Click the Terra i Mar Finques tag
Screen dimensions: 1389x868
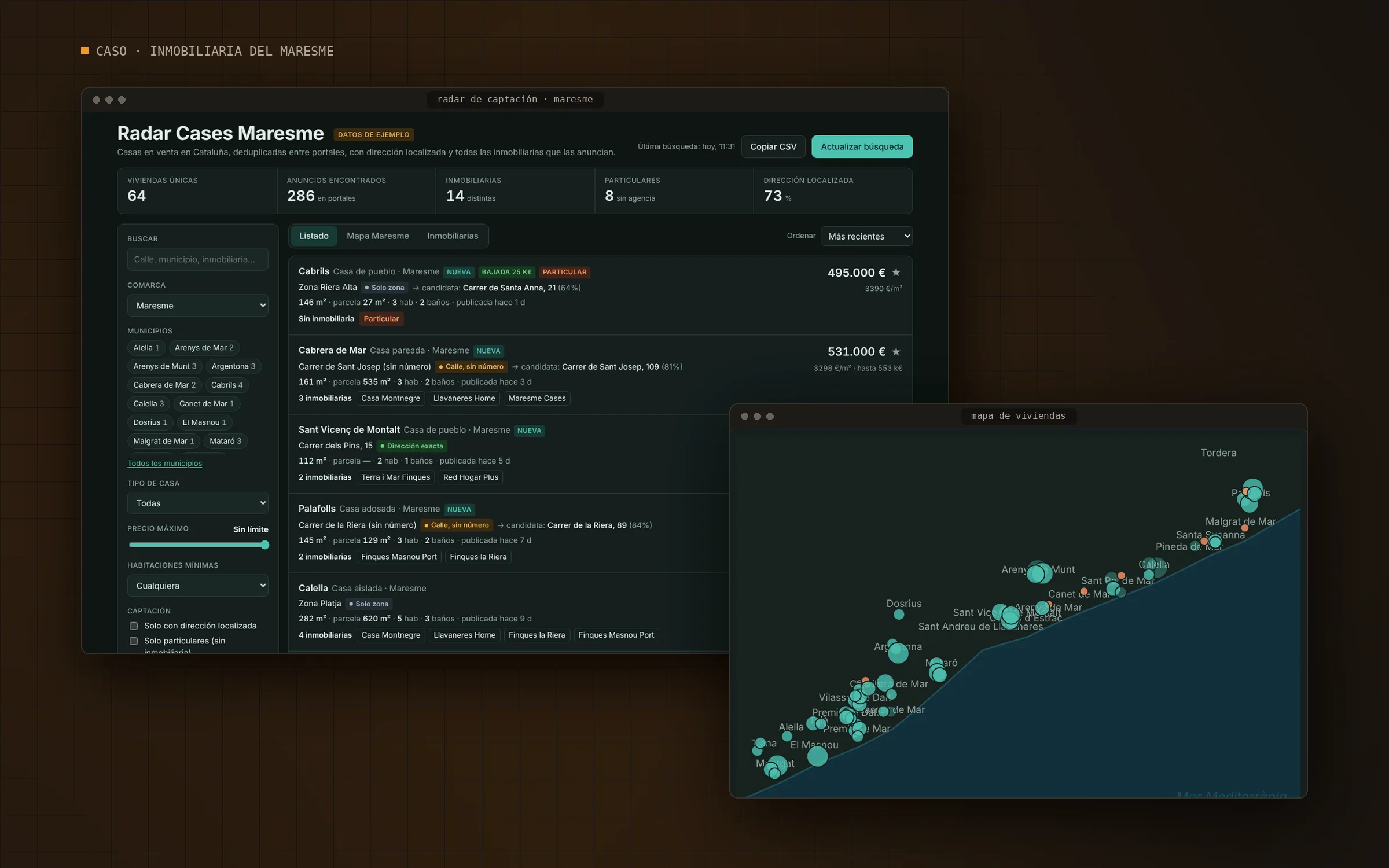[395, 477]
